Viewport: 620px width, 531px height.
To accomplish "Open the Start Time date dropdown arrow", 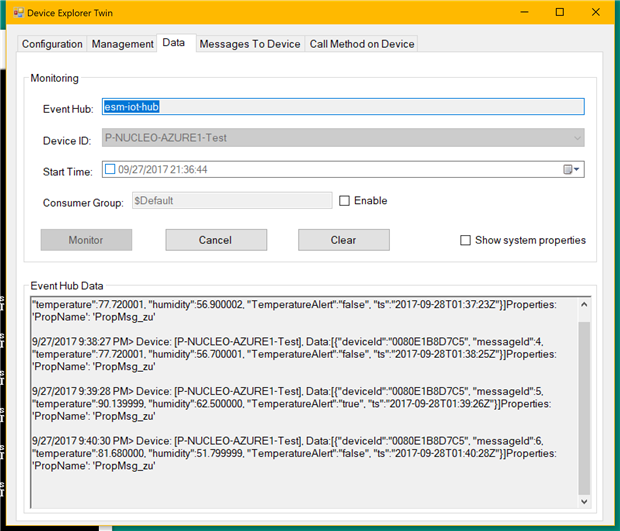I will coord(577,170).
